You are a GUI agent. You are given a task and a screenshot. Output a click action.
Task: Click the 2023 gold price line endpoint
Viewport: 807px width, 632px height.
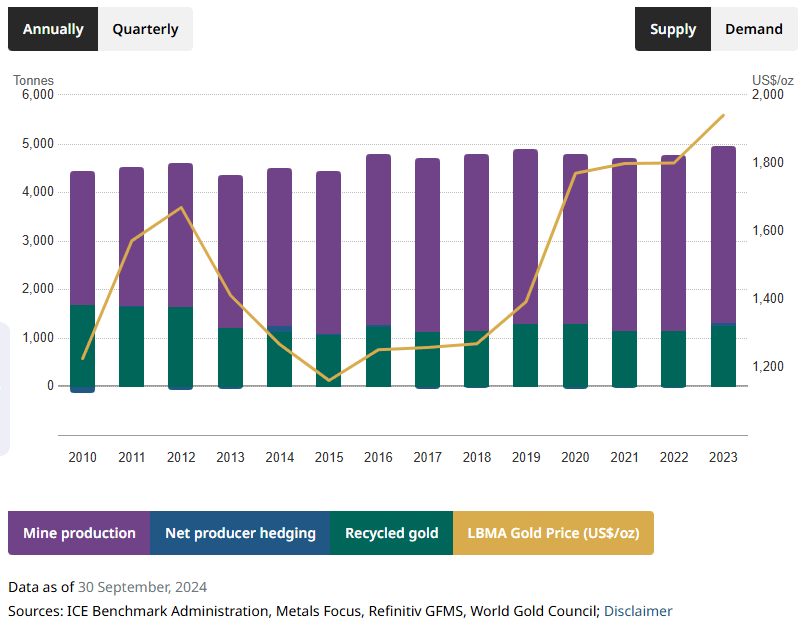click(723, 115)
